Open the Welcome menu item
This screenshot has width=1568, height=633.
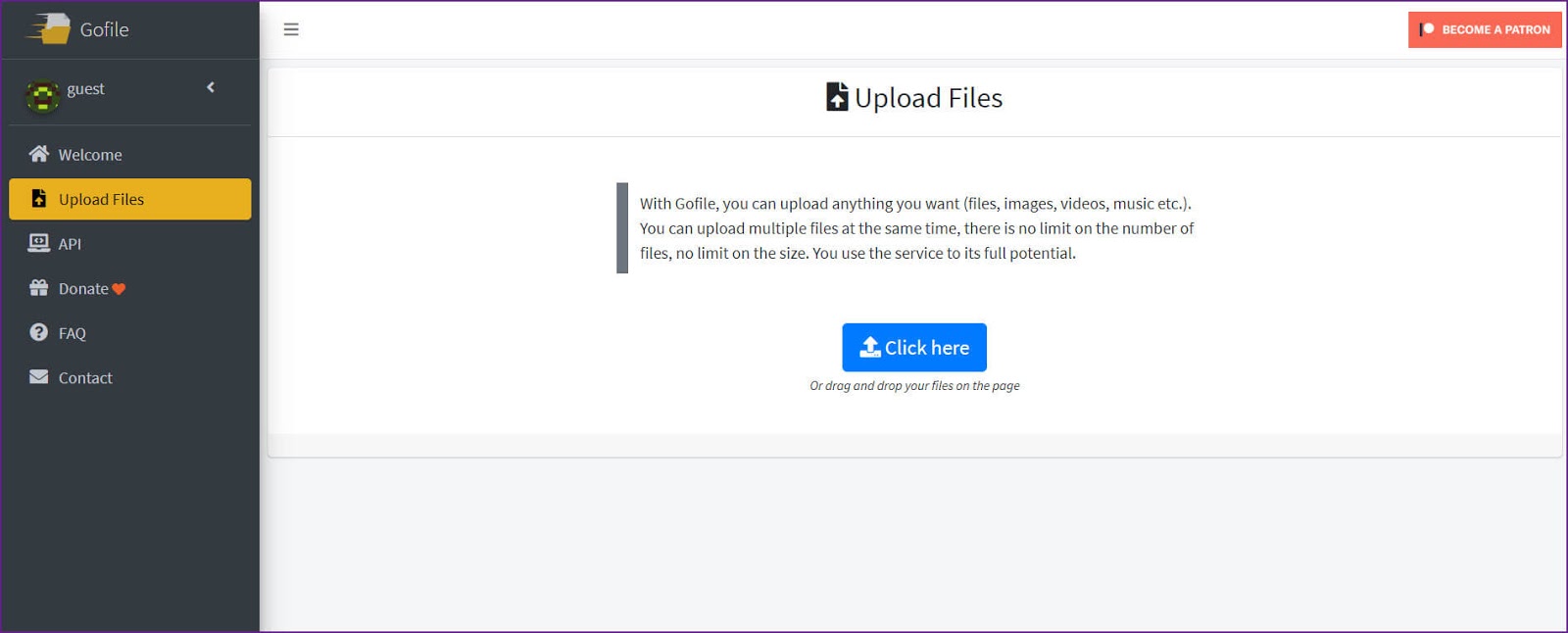[x=90, y=155]
